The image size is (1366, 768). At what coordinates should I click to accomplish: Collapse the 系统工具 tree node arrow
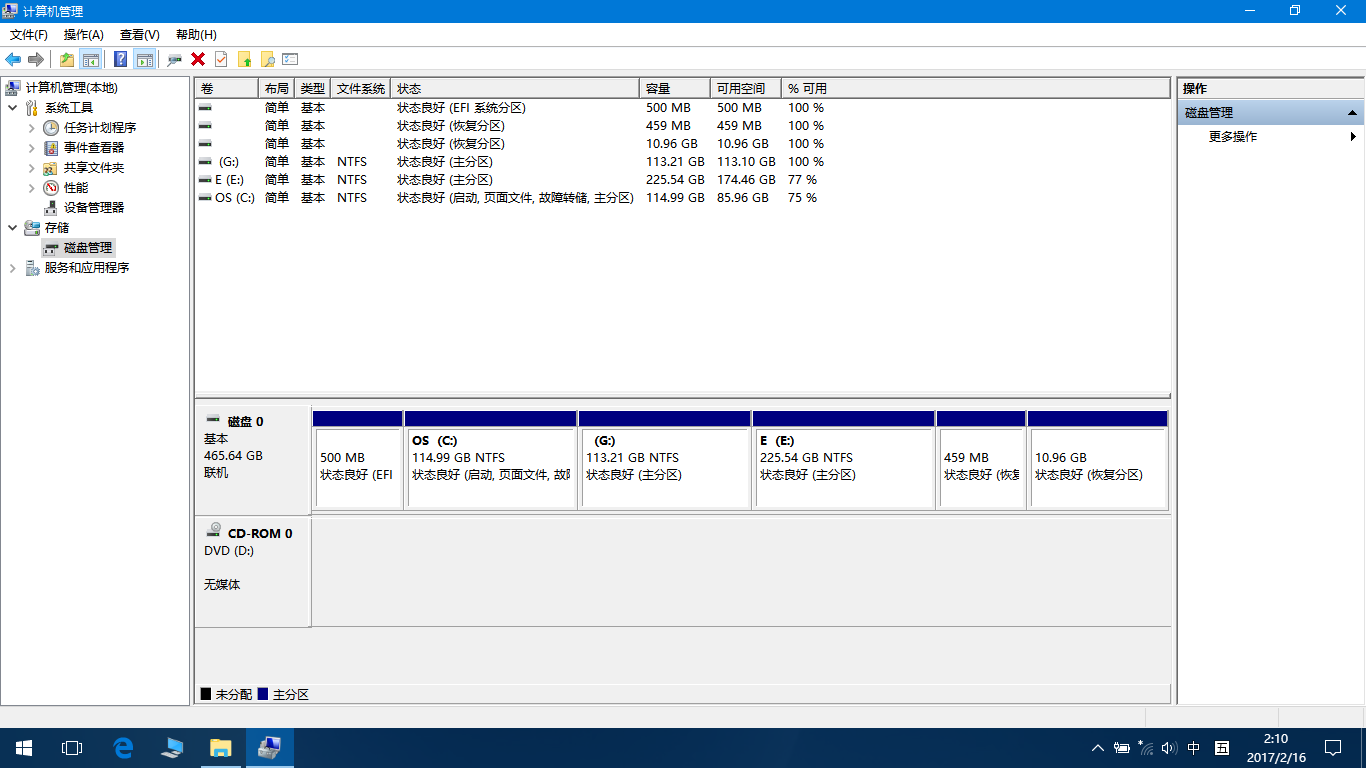click(x=12, y=108)
